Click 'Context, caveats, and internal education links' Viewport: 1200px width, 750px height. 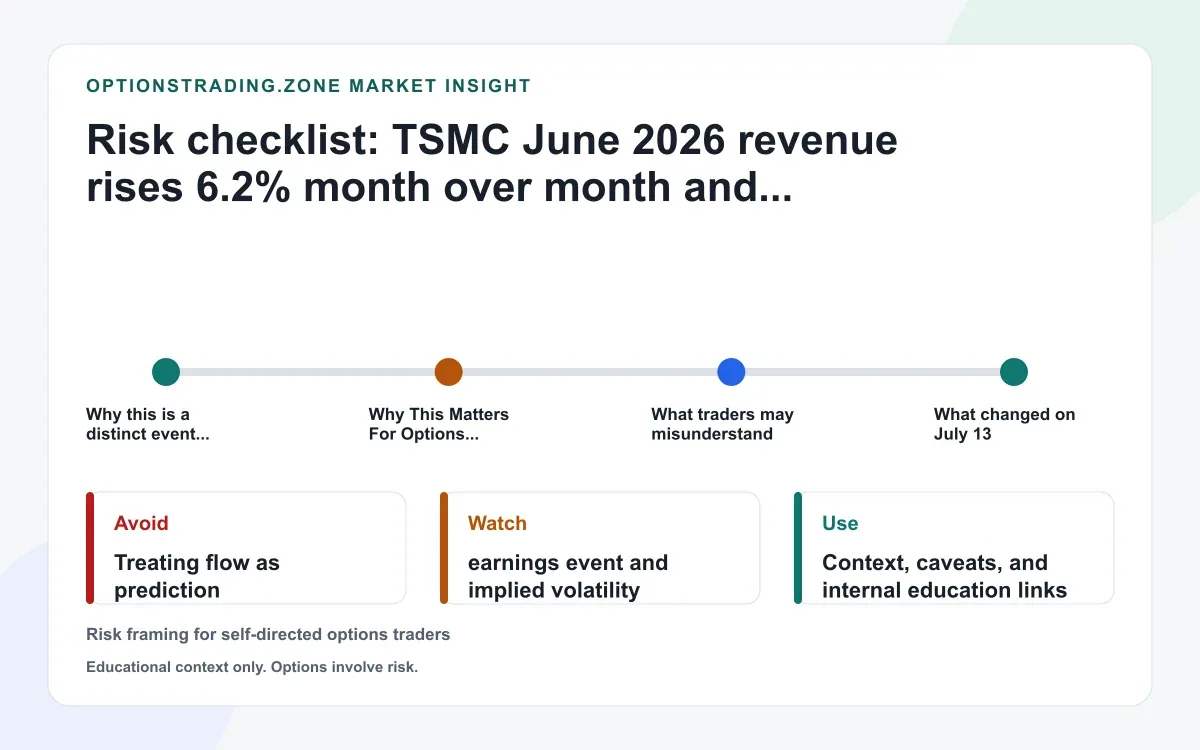(944, 576)
